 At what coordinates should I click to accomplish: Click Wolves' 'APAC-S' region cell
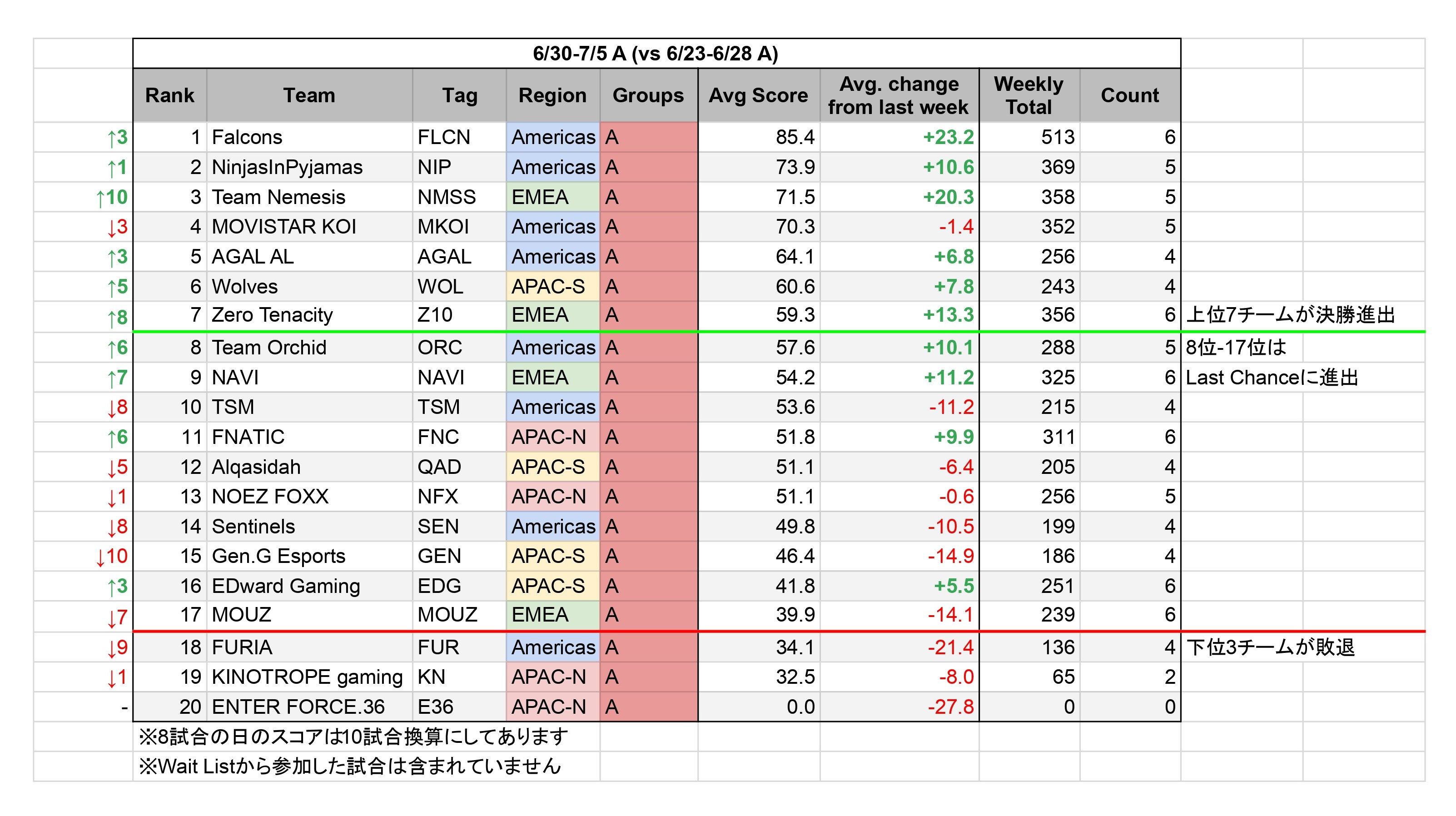tap(553, 287)
